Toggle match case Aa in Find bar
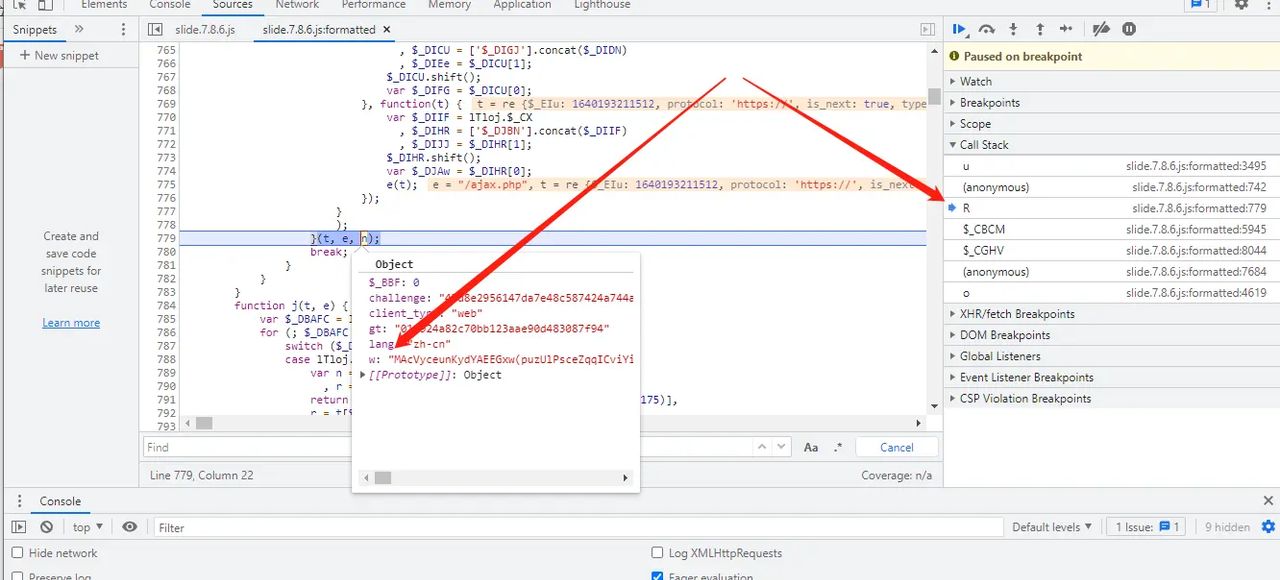Viewport: 1280px width, 580px height. tap(811, 447)
